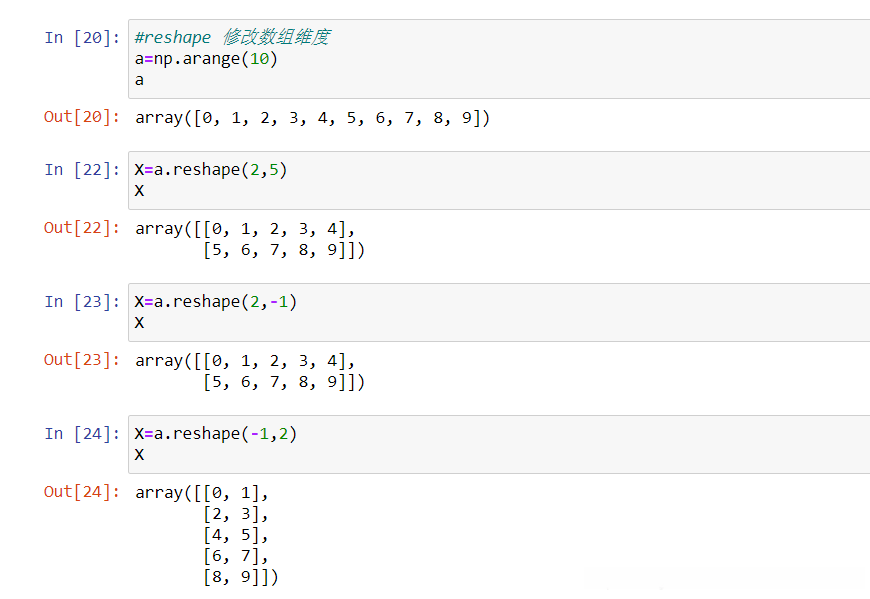Click the In [23] prompt label
This screenshot has width=870, height=599.
click(82, 302)
